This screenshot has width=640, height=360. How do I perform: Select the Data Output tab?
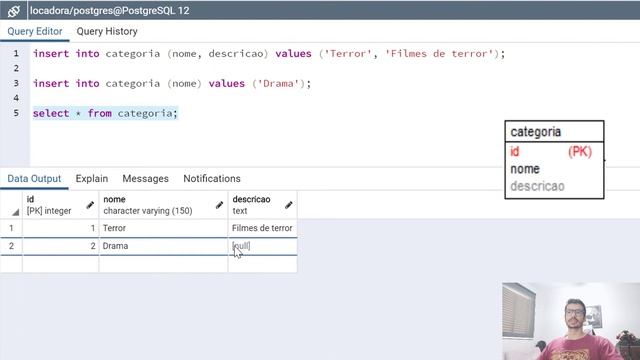34,179
